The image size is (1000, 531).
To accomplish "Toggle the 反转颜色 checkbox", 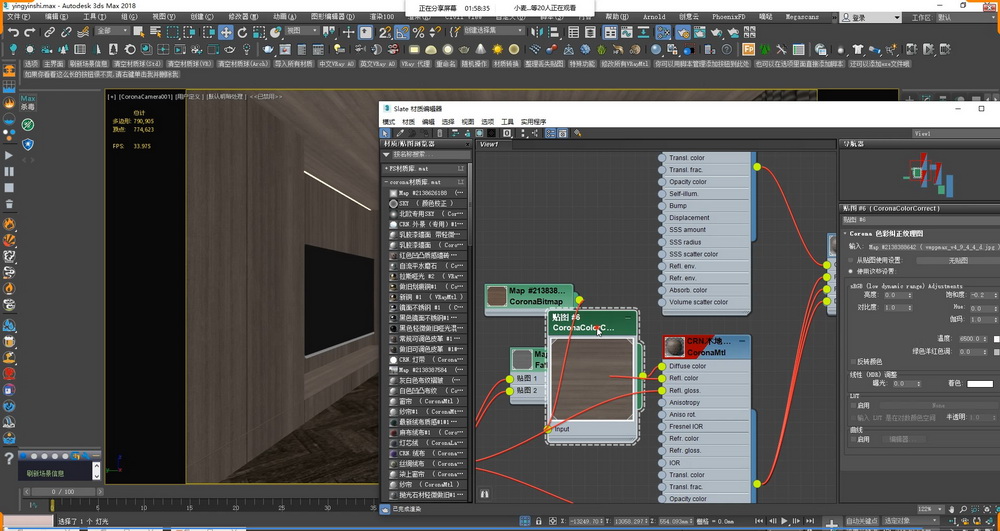I will tap(853, 361).
